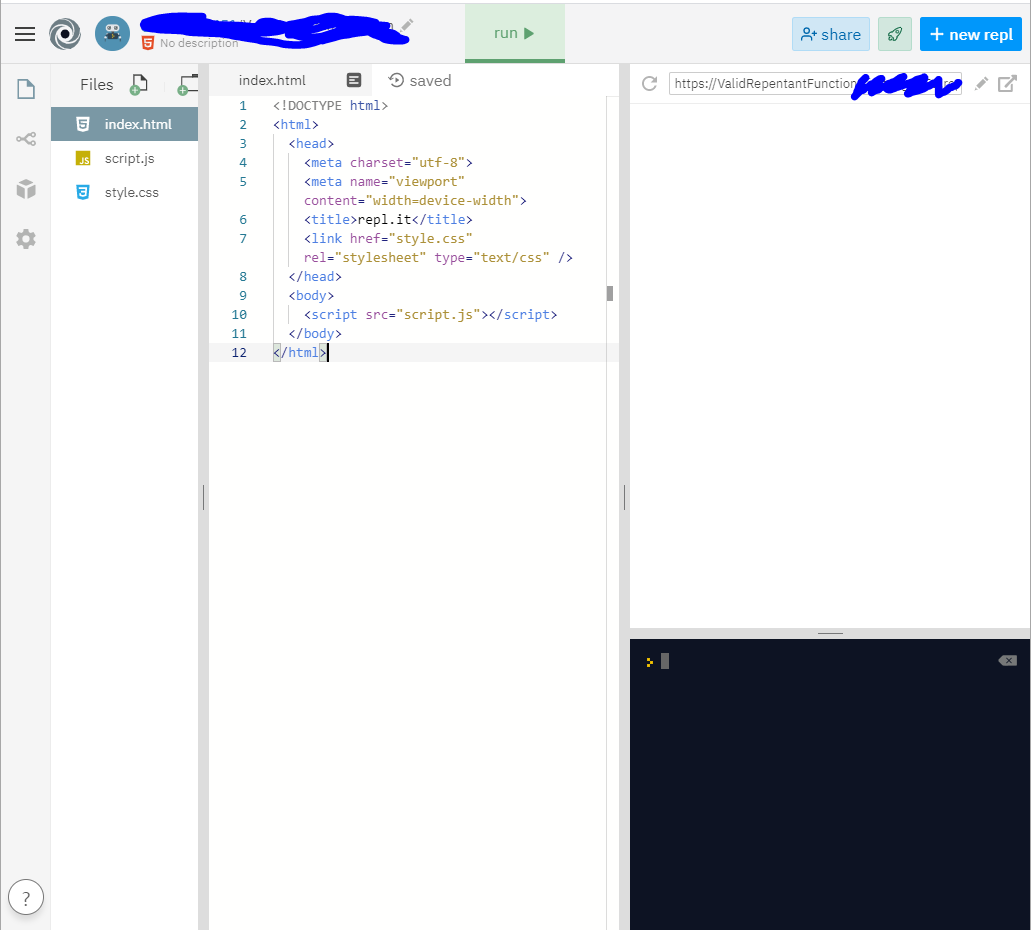Click the closing </html> tag line
Image resolution: width=1031 pixels, height=930 pixels.
coord(300,353)
